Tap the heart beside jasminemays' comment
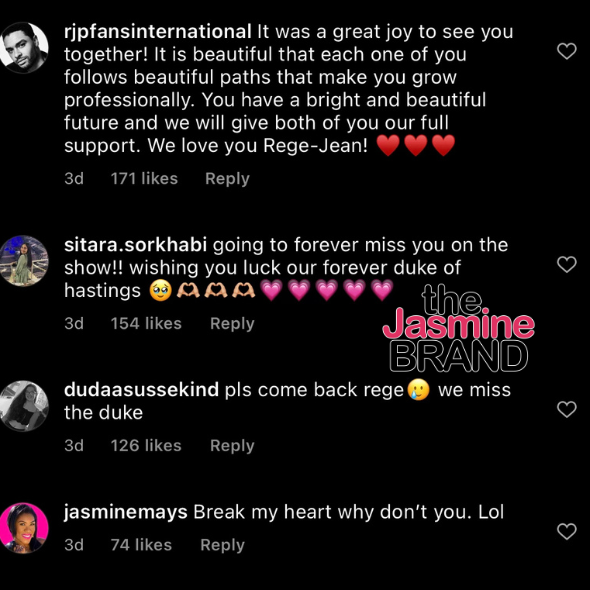 click(567, 531)
